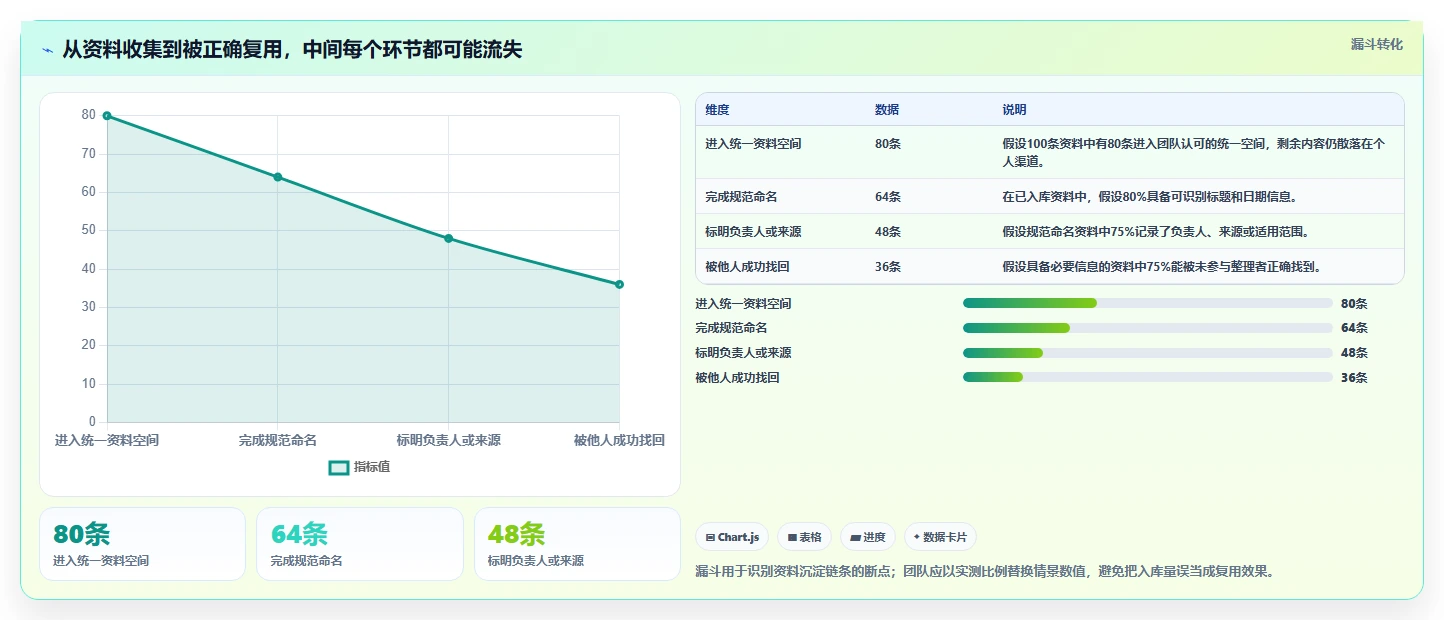Toggle the 指标值 legend swatch under the chart
The image size is (1444, 620).
[x=339, y=467]
